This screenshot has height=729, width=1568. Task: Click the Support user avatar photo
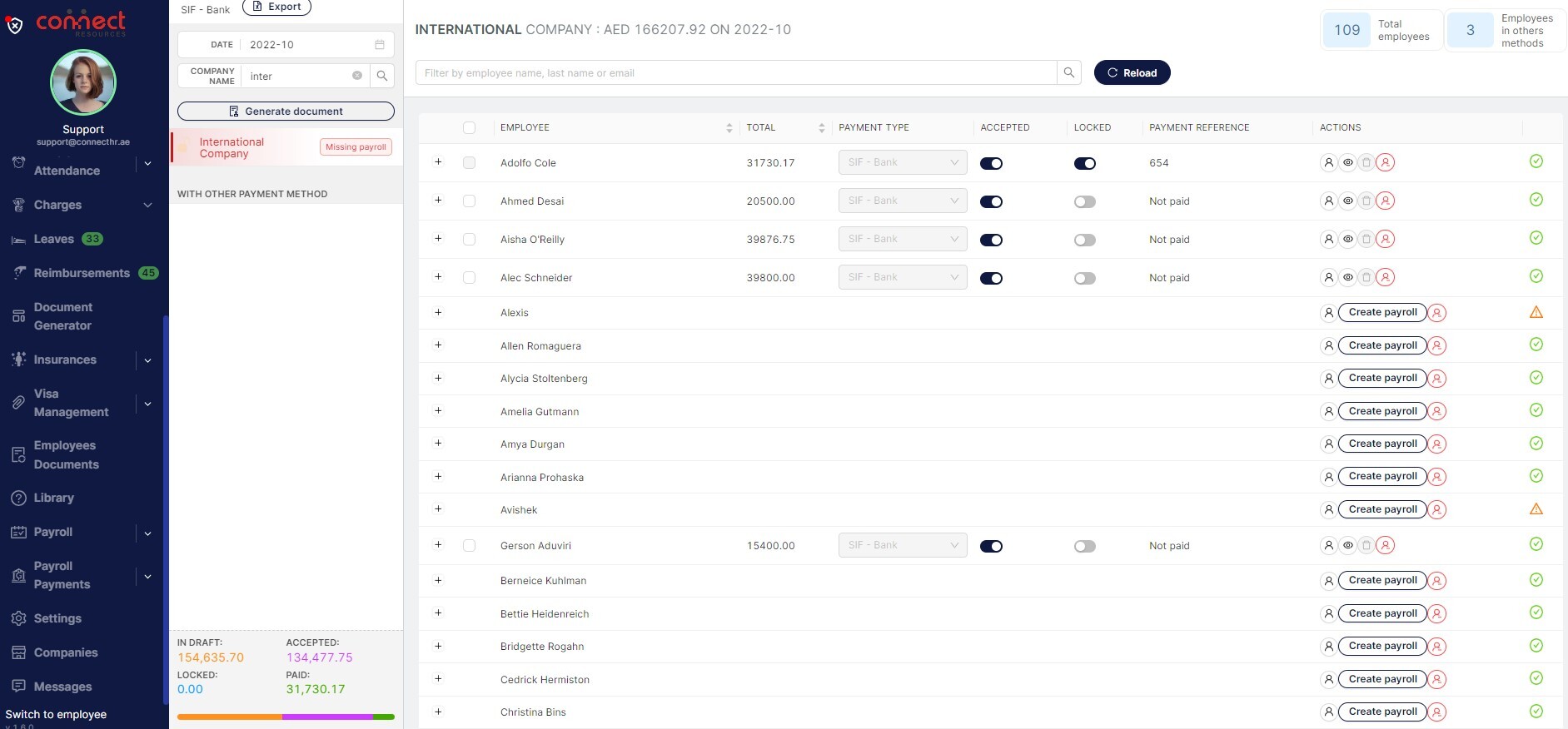(x=83, y=82)
